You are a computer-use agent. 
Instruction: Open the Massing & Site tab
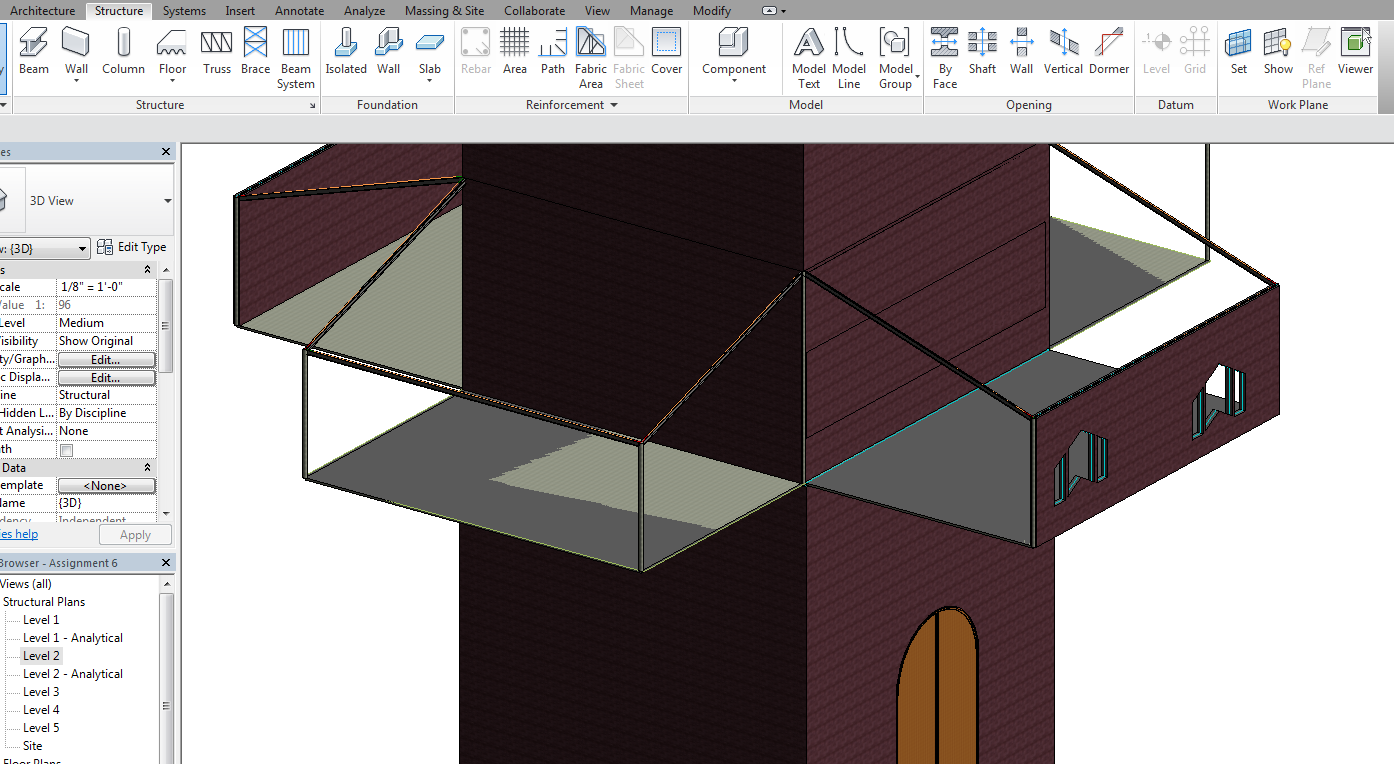[x=445, y=11]
